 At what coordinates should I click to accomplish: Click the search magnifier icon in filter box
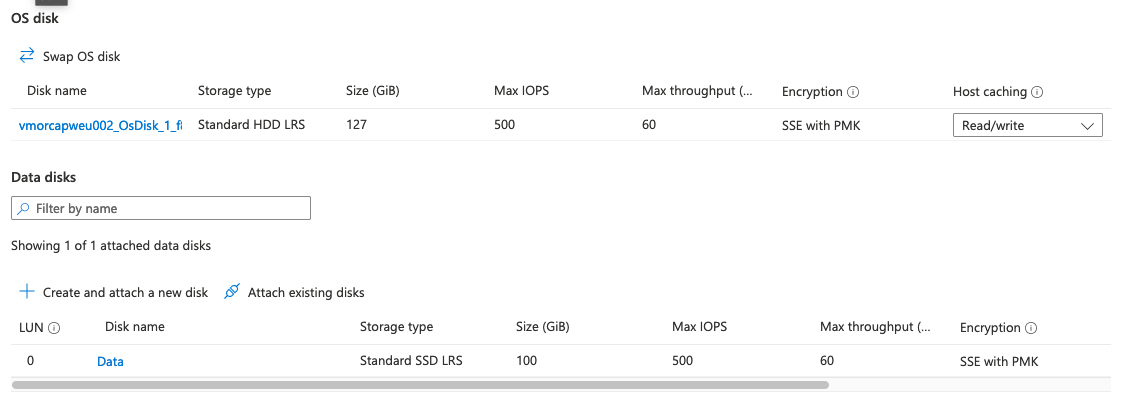click(23, 209)
